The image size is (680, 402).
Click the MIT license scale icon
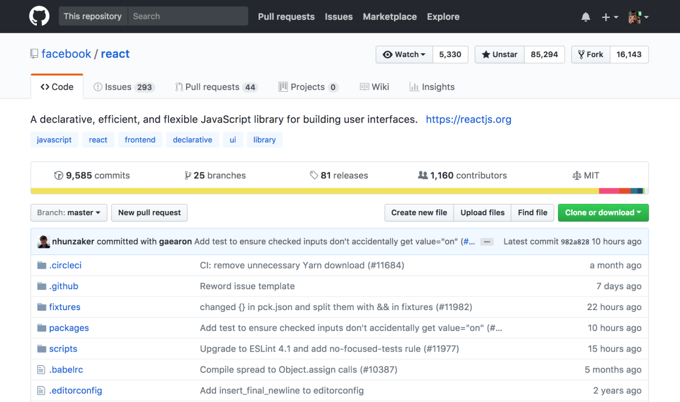click(x=576, y=175)
